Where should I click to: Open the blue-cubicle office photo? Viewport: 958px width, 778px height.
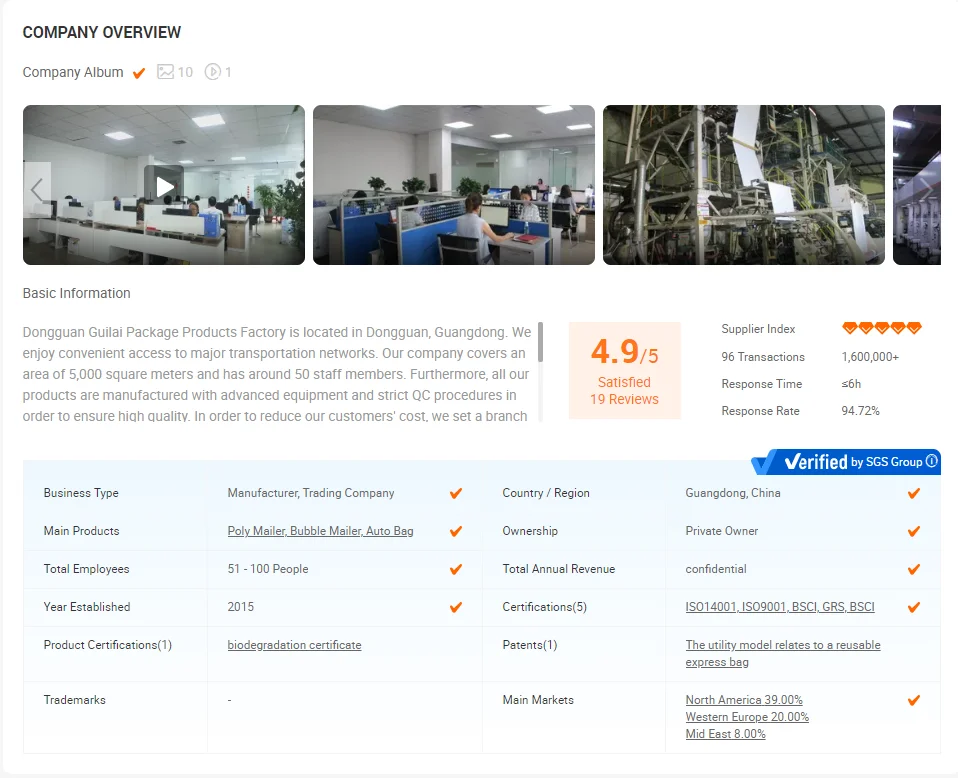[x=453, y=185]
